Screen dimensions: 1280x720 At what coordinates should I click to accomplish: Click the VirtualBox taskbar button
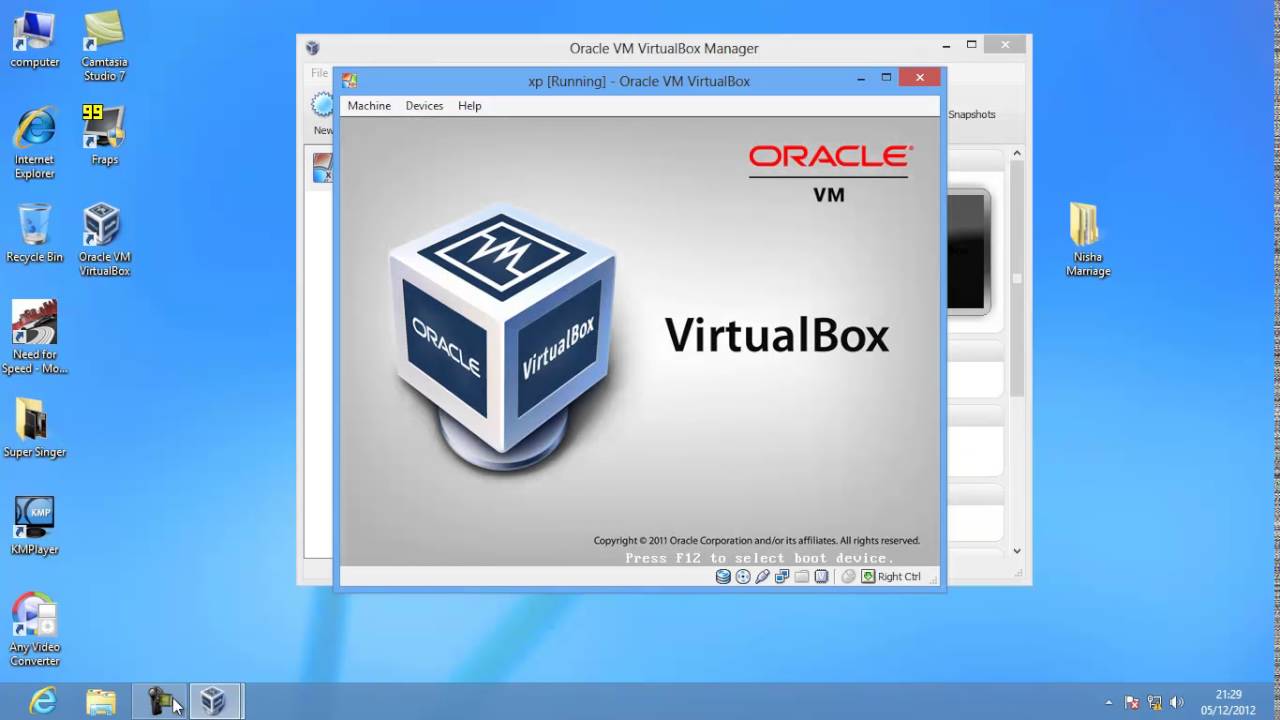tap(213, 701)
